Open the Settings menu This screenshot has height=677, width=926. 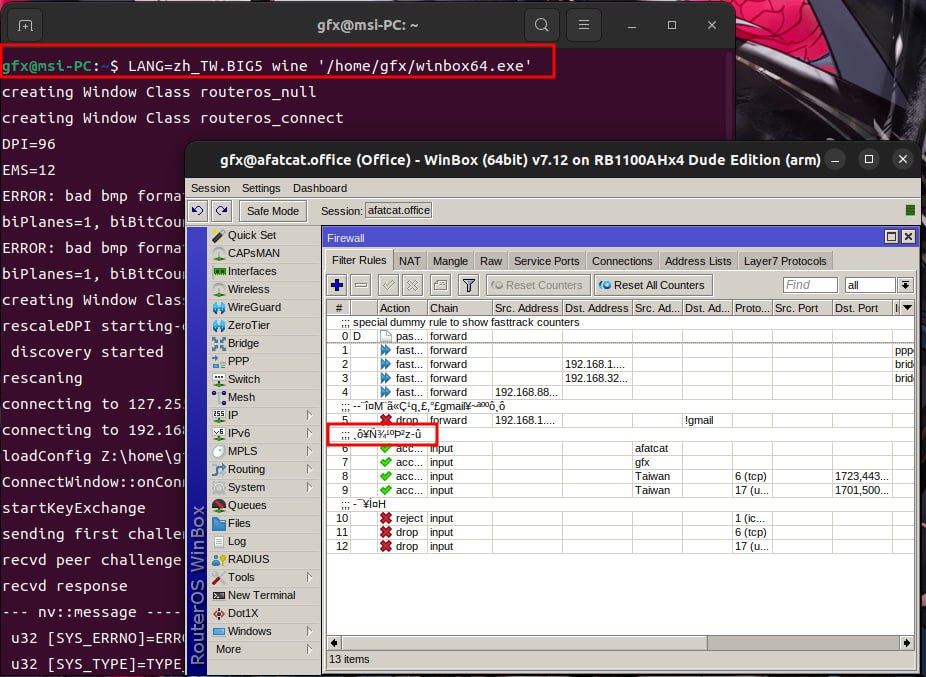(x=261, y=188)
